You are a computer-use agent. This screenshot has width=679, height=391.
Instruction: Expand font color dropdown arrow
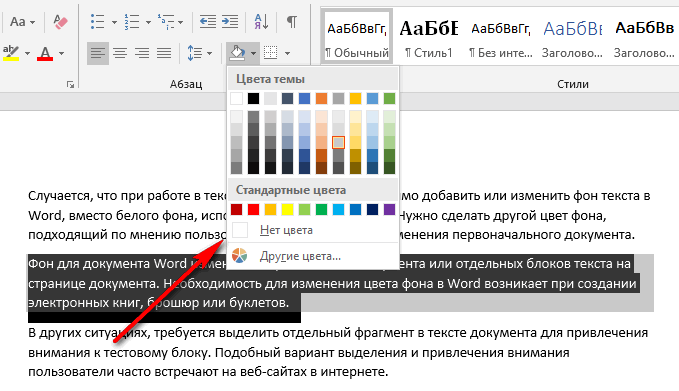(61, 54)
